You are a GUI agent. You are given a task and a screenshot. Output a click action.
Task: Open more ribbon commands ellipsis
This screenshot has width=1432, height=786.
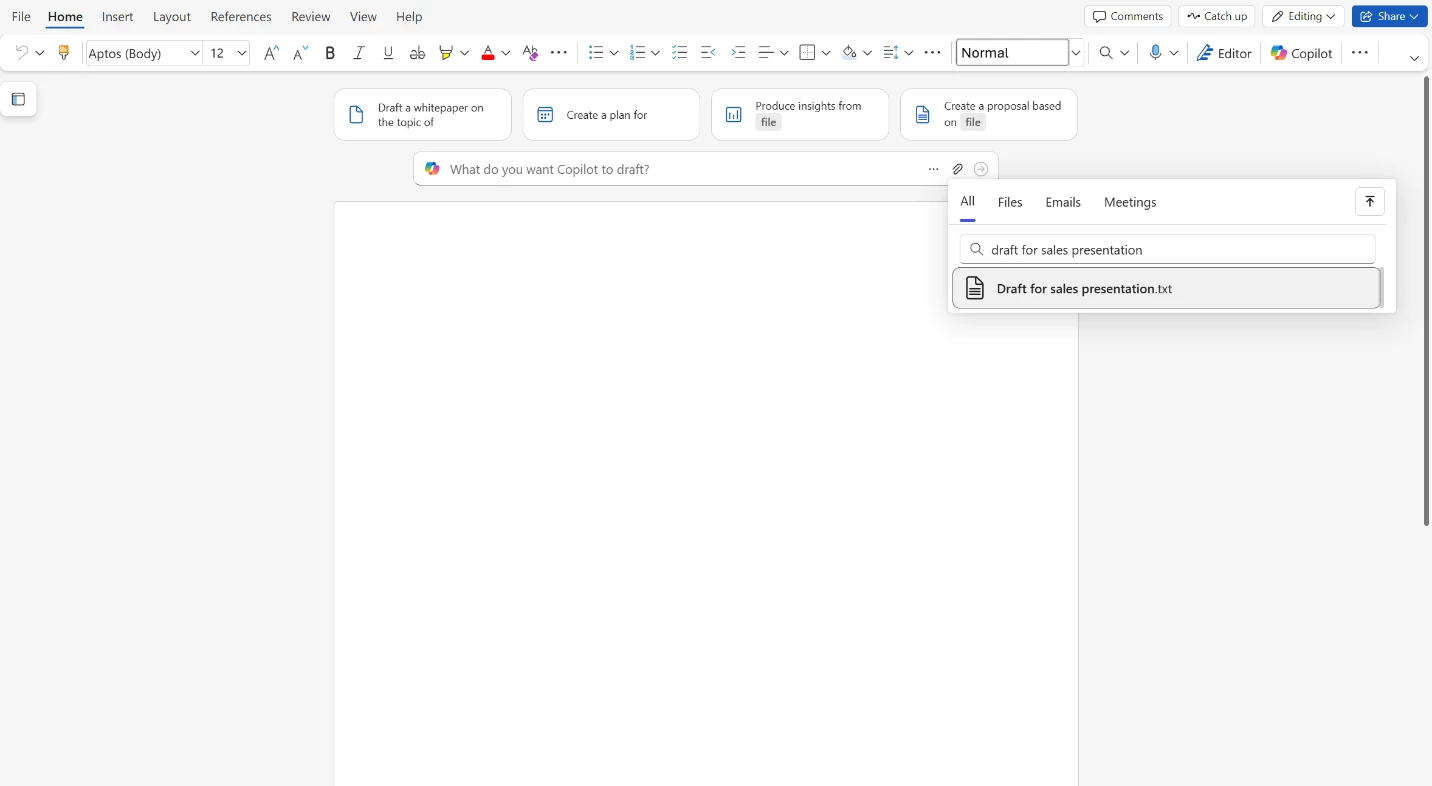1360,53
